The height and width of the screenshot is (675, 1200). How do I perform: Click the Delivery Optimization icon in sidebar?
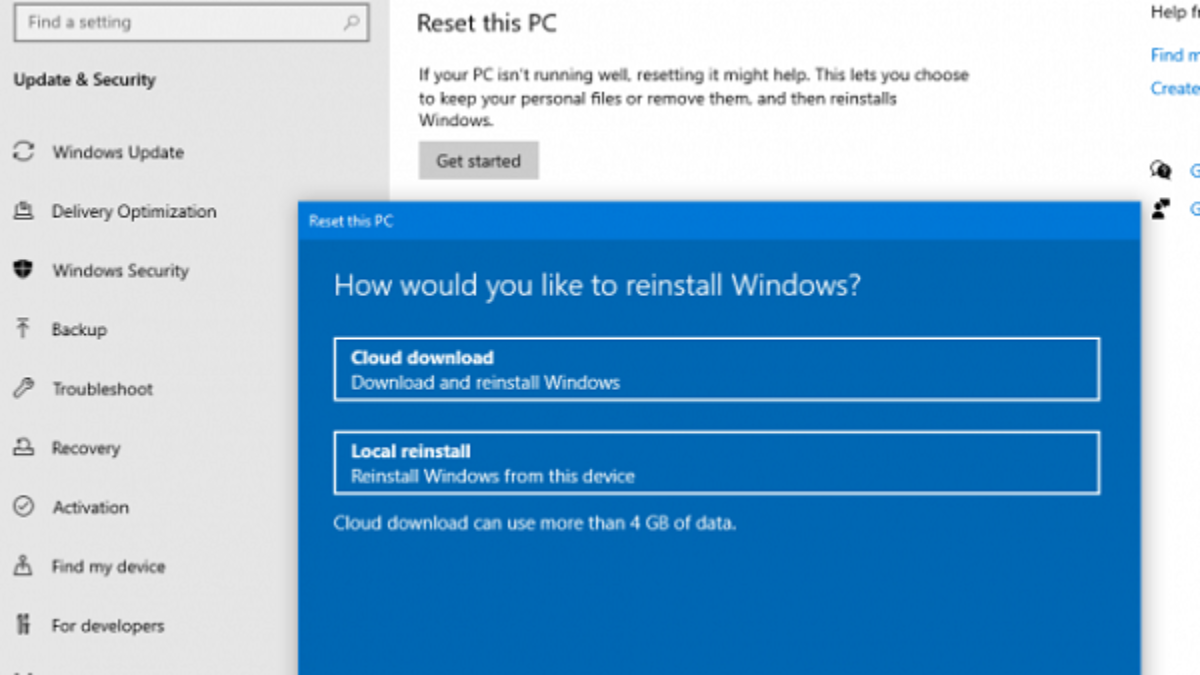[22, 211]
